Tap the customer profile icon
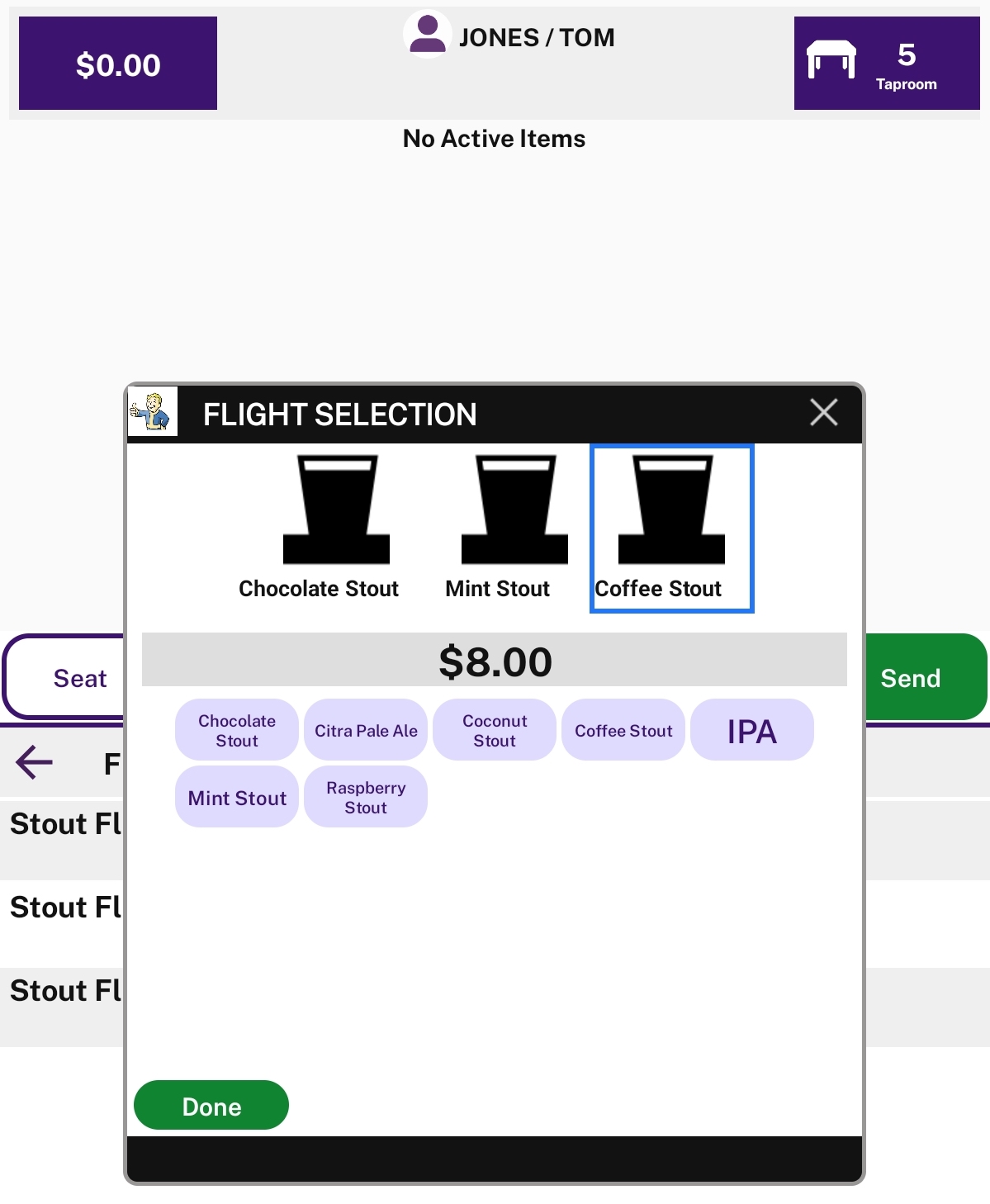 coord(427,35)
